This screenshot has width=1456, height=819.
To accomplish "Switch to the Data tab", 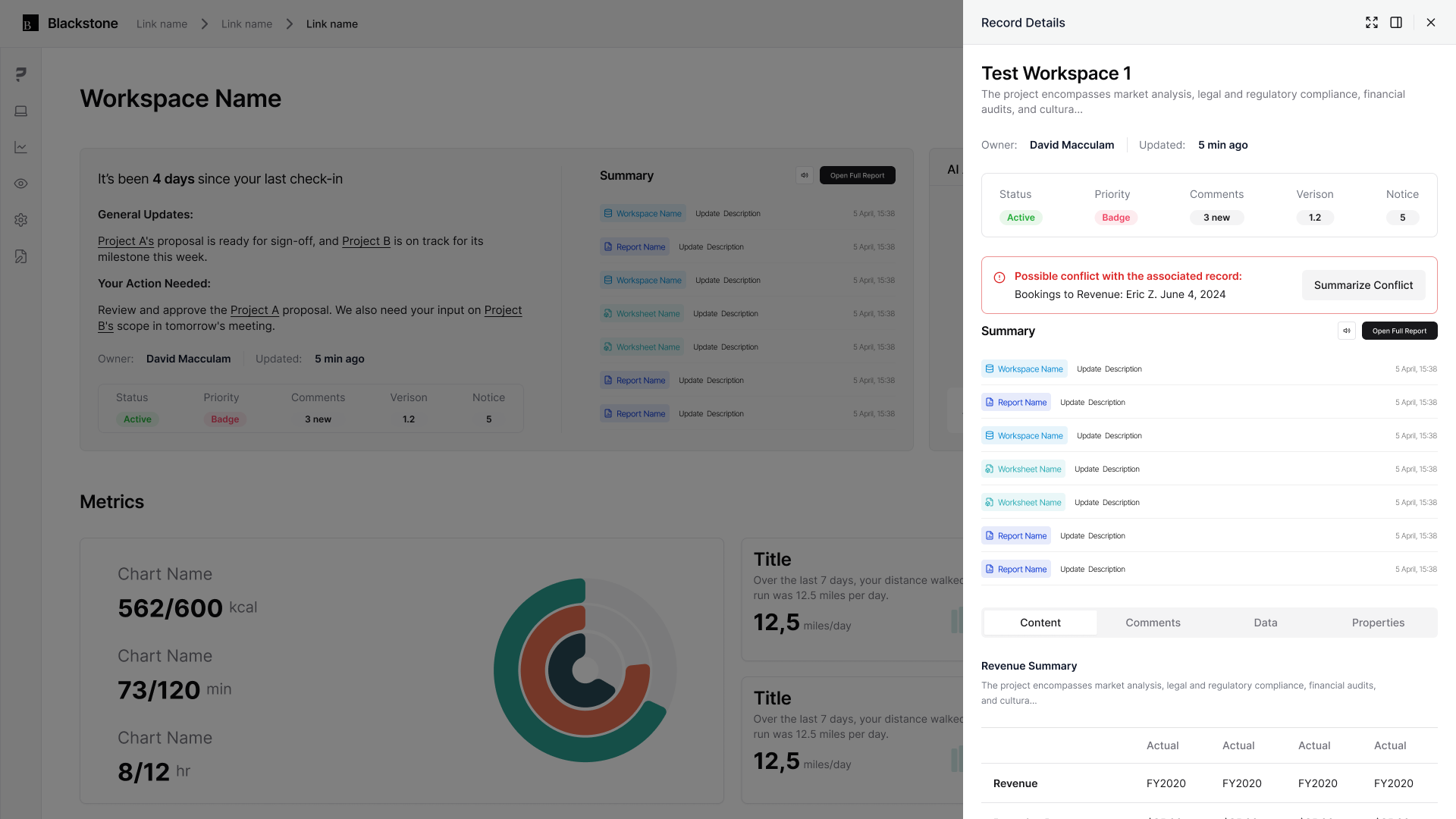I will [1266, 623].
